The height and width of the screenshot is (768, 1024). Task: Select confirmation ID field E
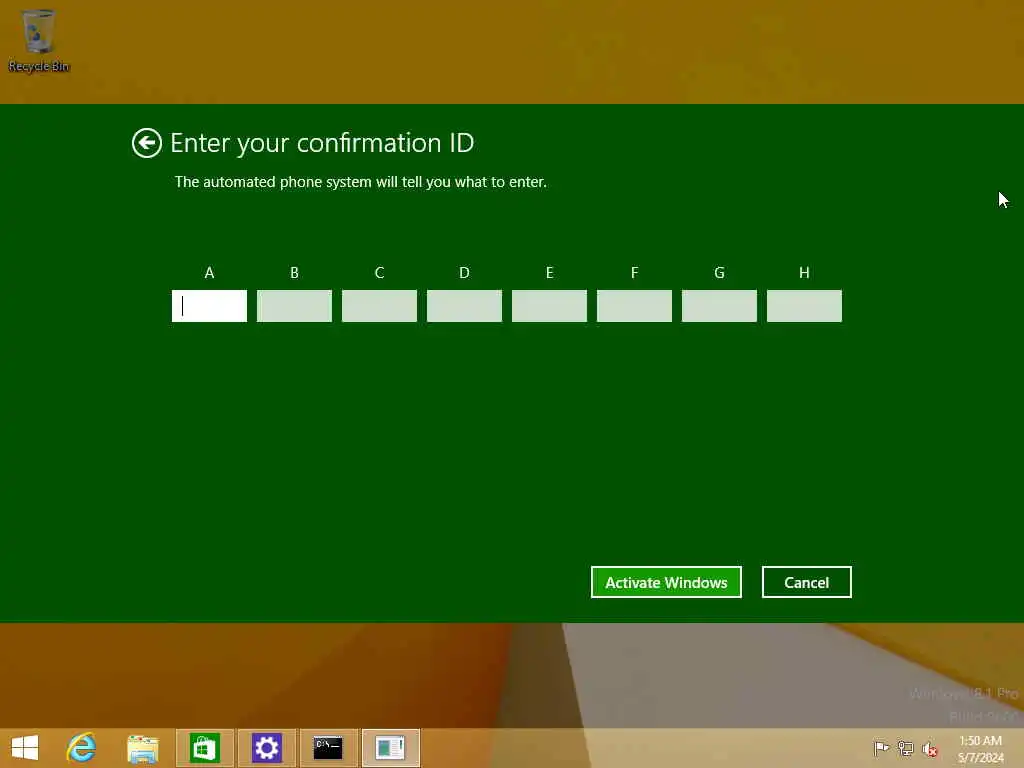[549, 306]
